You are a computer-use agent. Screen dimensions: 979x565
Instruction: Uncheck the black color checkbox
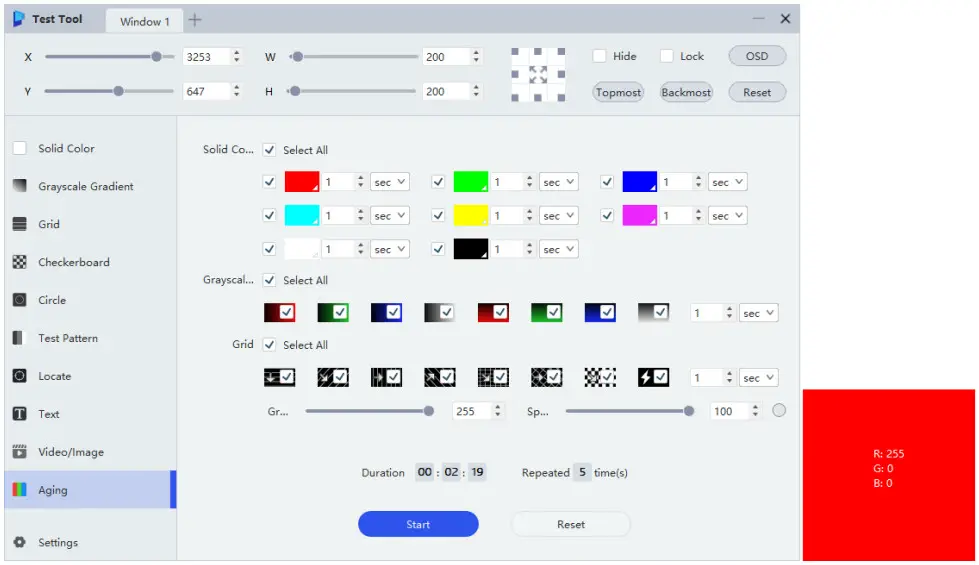click(x=438, y=249)
